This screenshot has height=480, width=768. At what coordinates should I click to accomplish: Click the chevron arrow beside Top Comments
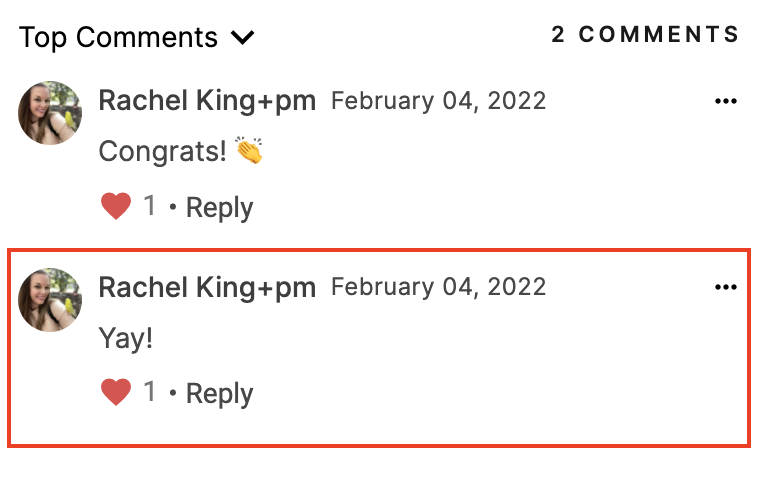[242, 38]
